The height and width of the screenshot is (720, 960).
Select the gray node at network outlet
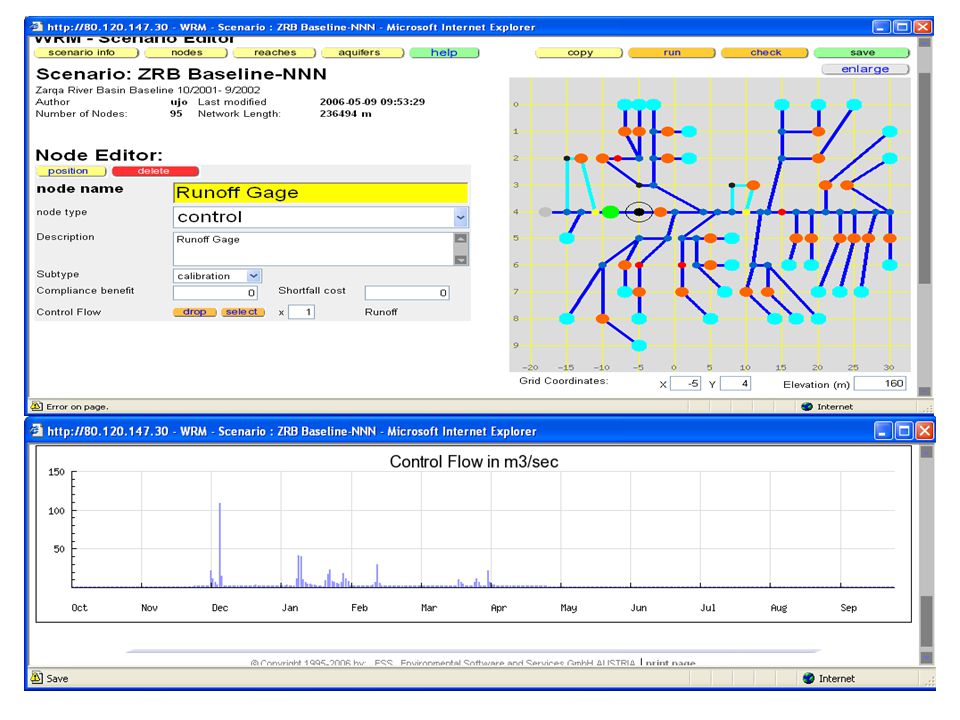tap(544, 212)
